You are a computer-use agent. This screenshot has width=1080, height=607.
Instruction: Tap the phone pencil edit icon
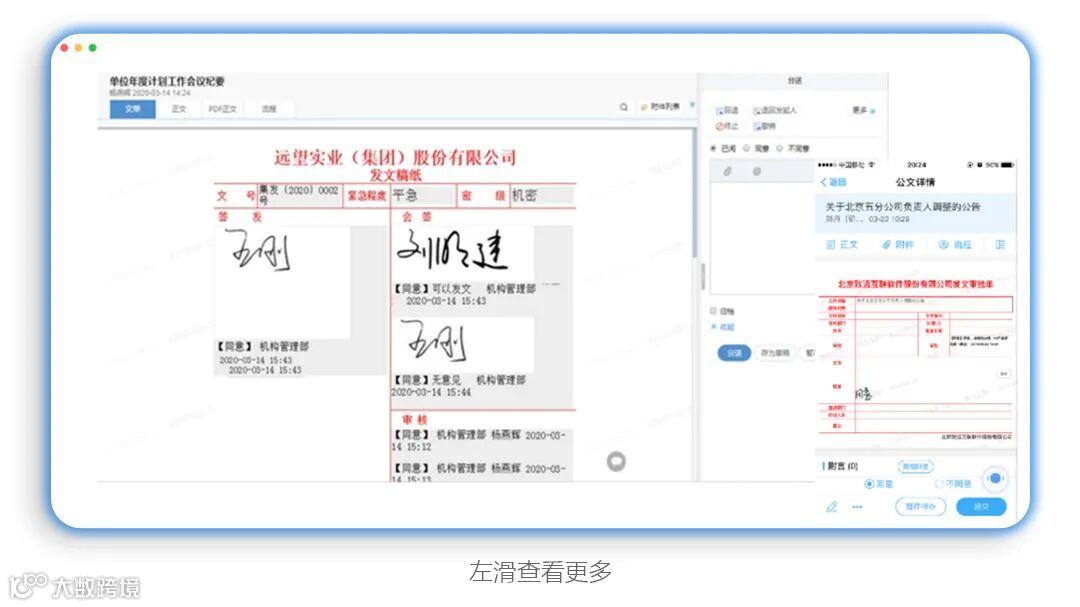coord(832,507)
